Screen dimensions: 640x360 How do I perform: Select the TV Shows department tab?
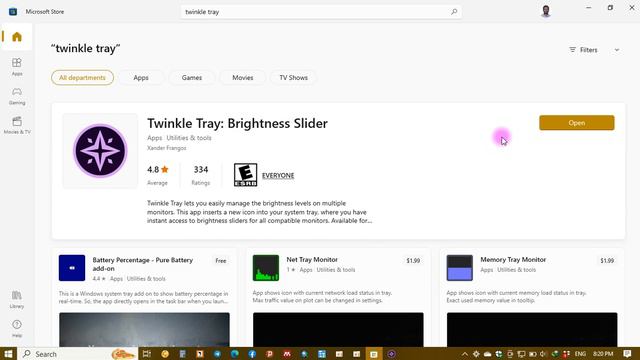(x=293, y=78)
